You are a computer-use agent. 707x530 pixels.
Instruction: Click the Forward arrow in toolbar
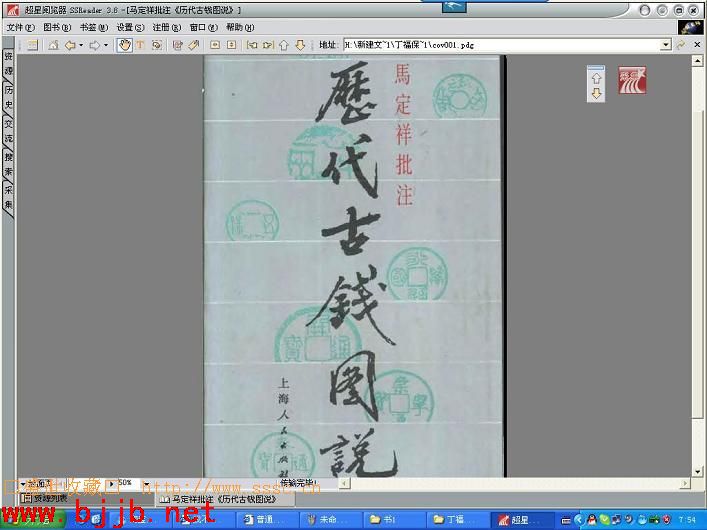pos(94,45)
